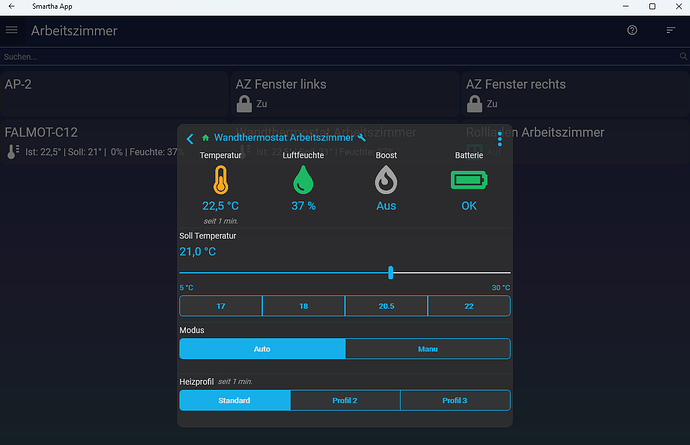Open the help question mark icon

(632, 30)
